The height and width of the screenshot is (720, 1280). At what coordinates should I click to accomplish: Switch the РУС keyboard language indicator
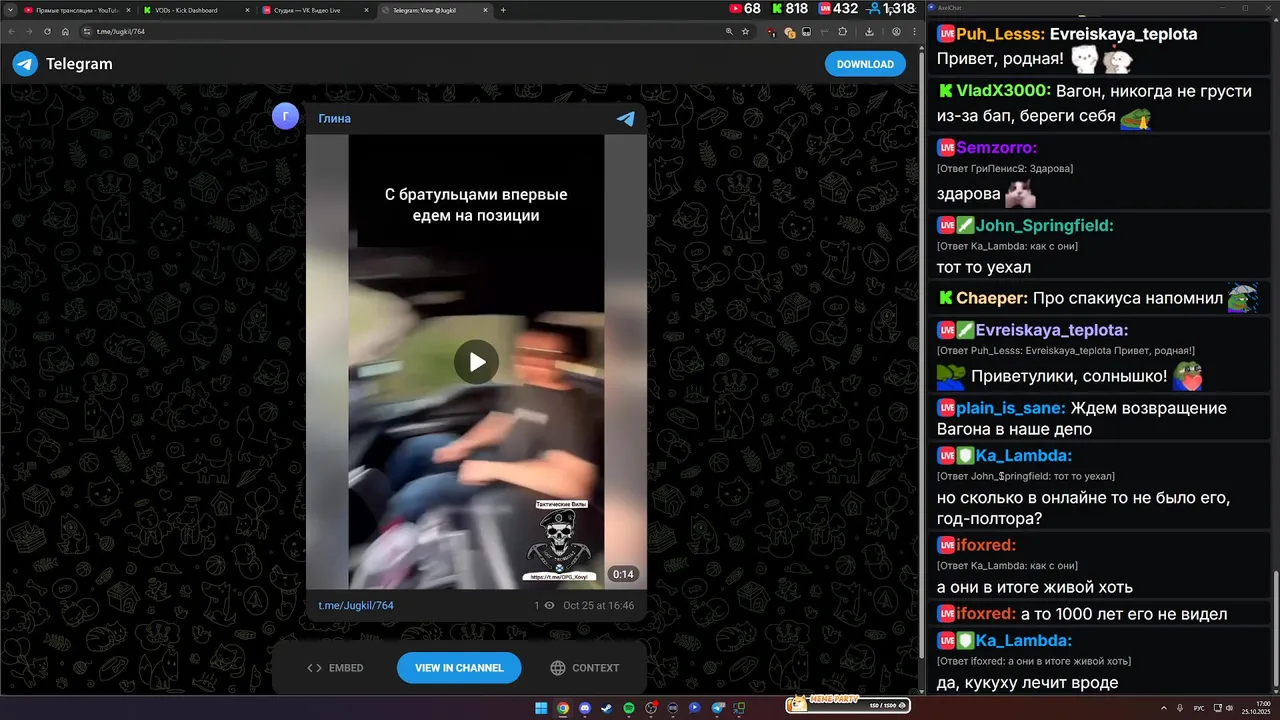click(x=1199, y=708)
